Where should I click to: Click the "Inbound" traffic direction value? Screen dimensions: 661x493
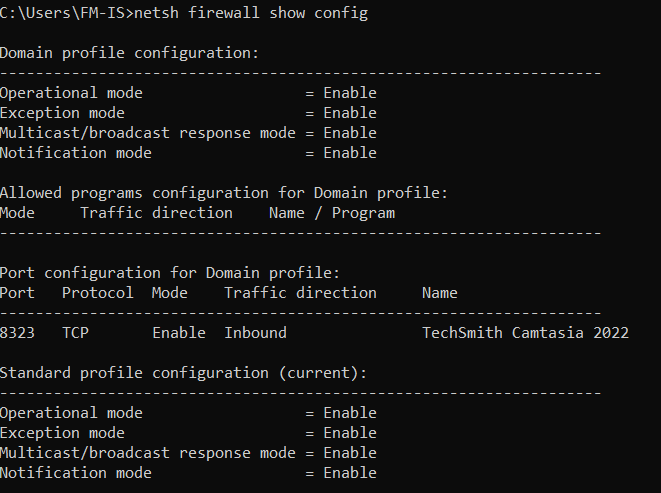[x=255, y=333]
